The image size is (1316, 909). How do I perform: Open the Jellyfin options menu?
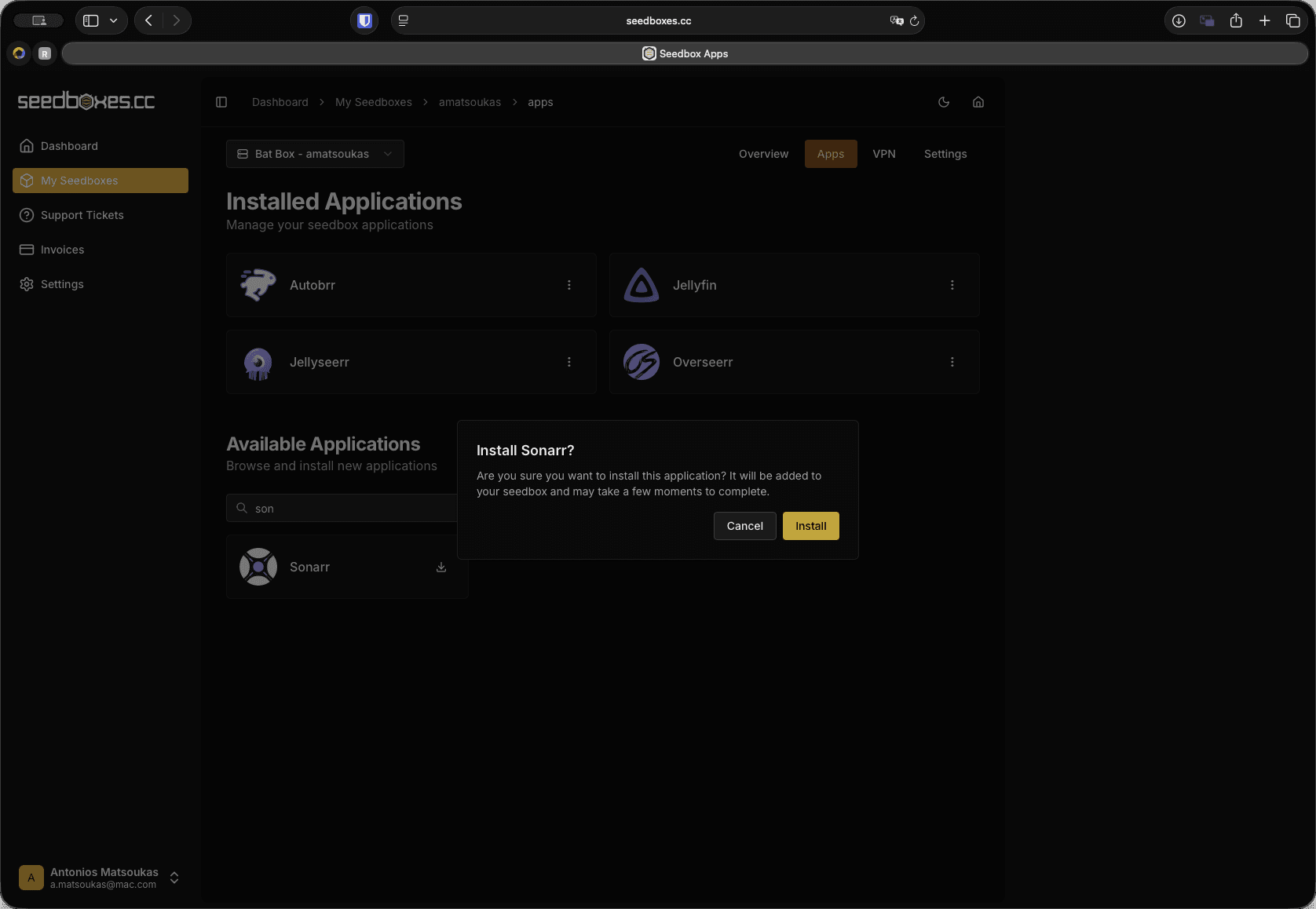952,285
